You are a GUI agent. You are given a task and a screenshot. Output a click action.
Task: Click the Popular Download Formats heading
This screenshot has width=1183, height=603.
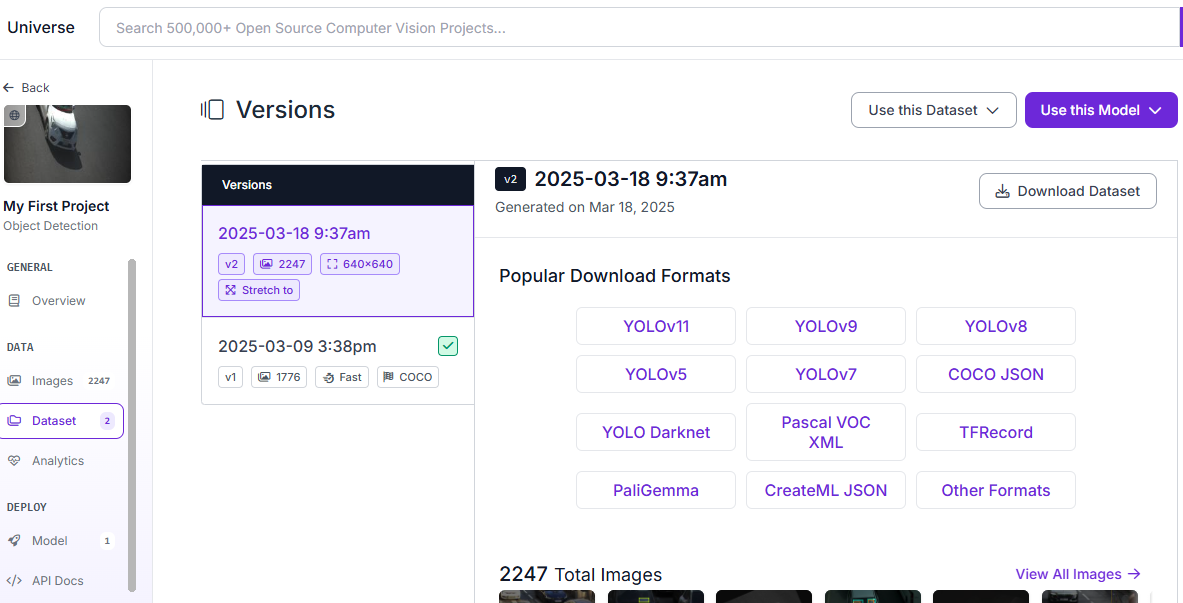click(x=615, y=276)
